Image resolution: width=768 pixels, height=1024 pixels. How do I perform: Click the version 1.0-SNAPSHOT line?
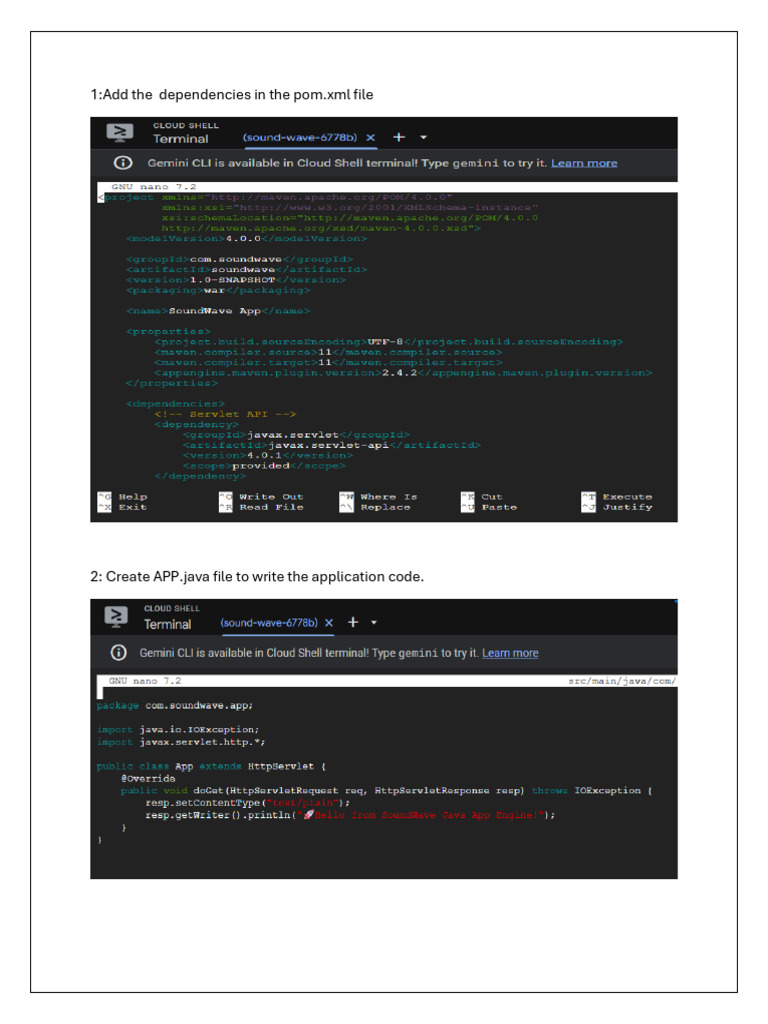click(235, 280)
